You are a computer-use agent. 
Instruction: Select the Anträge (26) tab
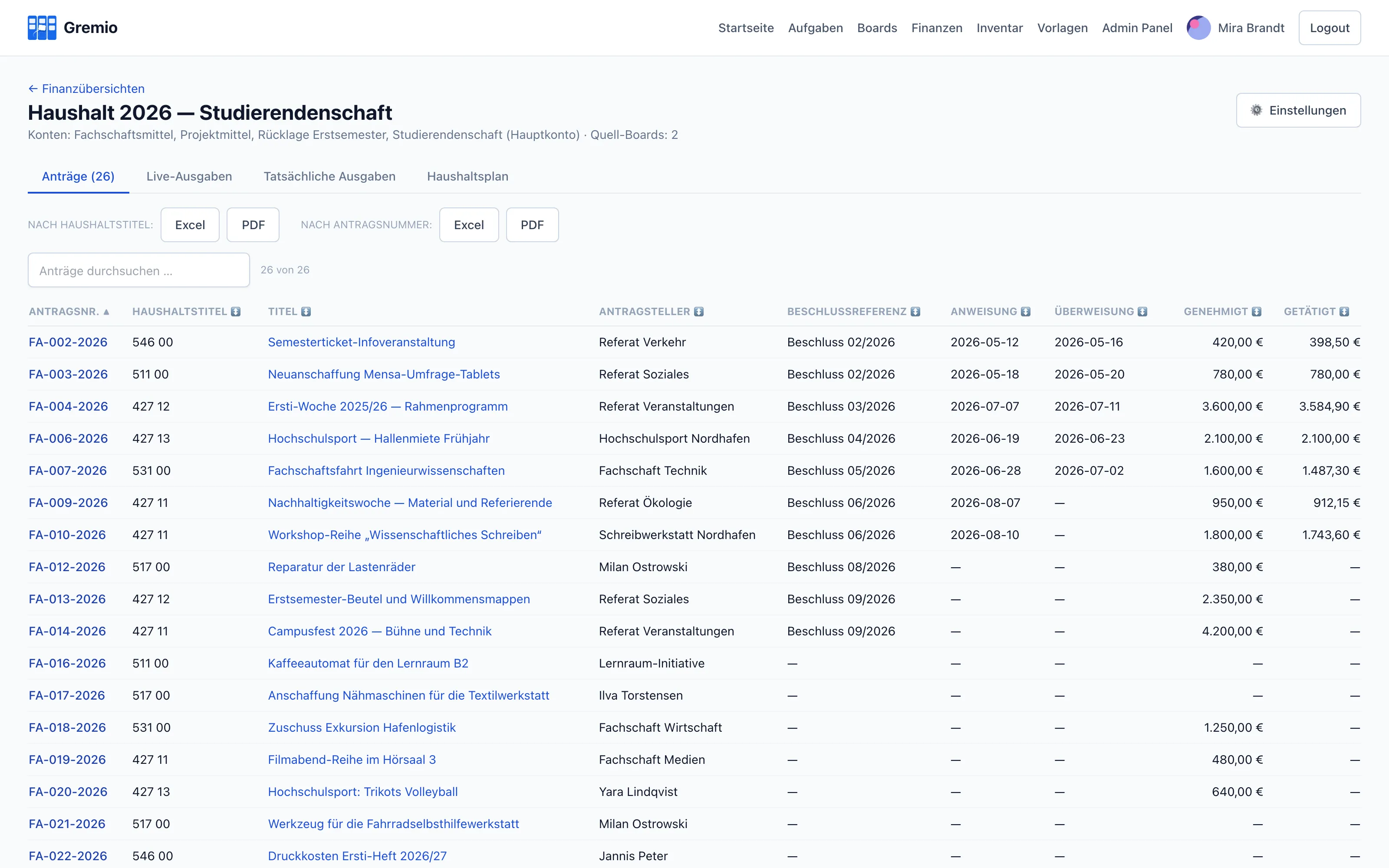point(78,176)
